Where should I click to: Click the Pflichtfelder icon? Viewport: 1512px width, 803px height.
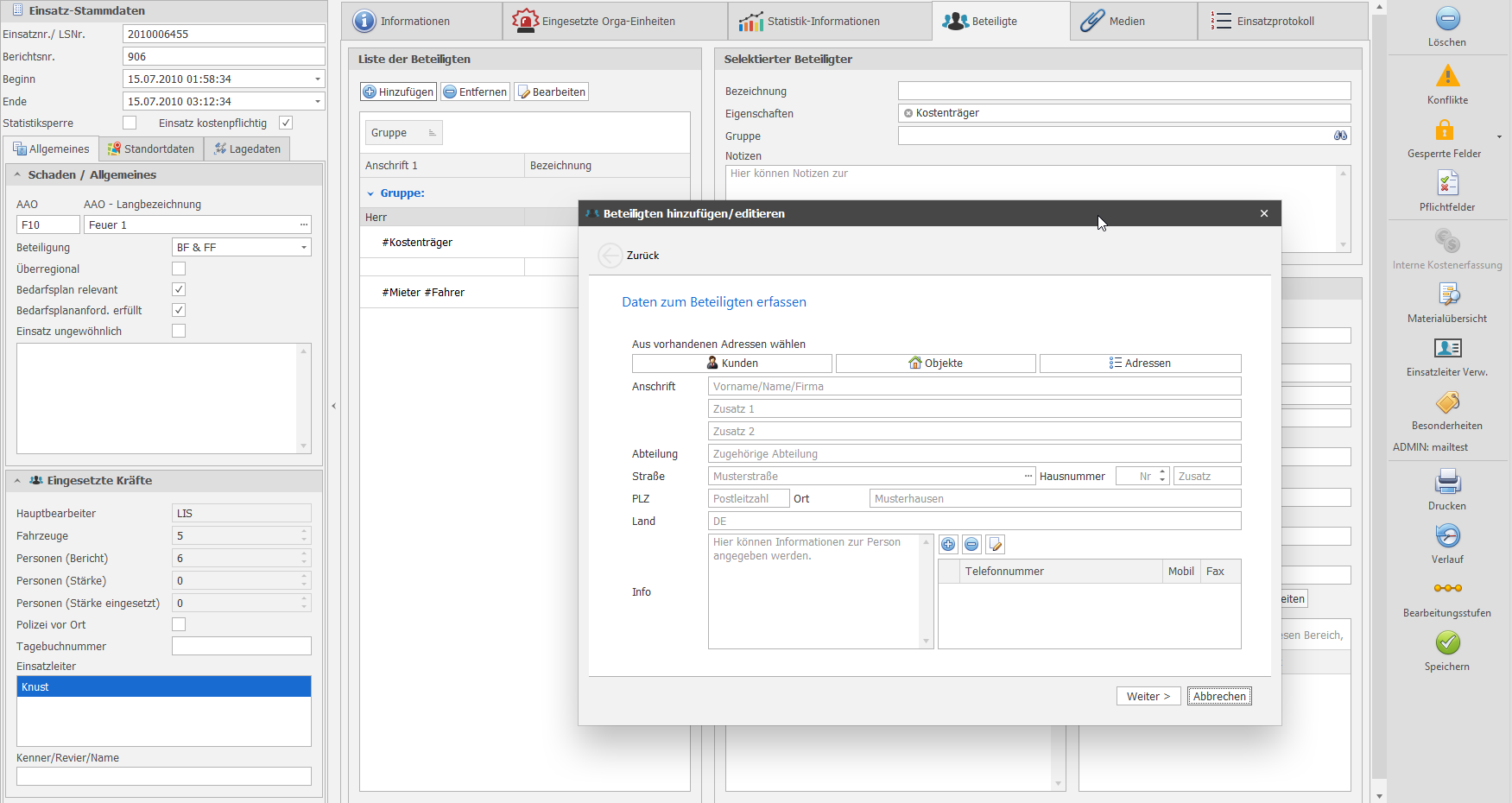pyautogui.click(x=1447, y=183)
